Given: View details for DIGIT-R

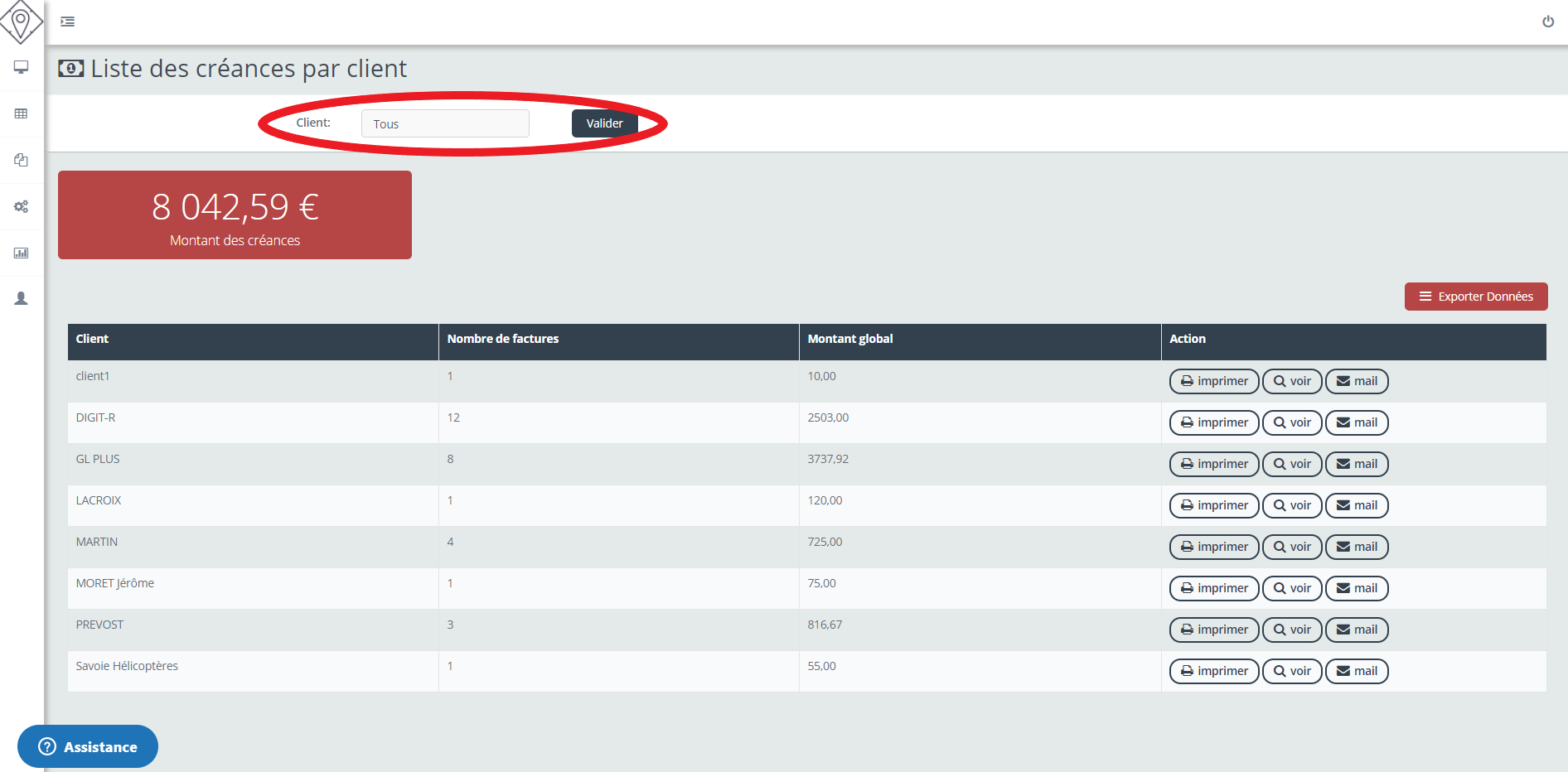Looking at the screenshot, I should point(1291,422).
